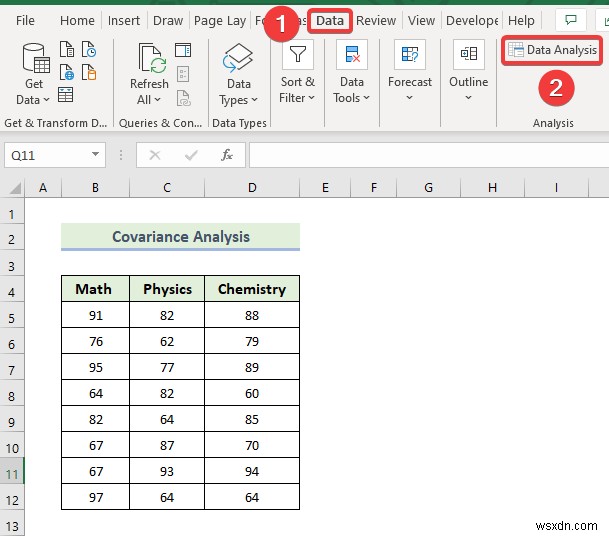Expand the Get Data dropdown arrow
Image resolution: width=609 pixels, height=536 pixels.
tap(46, 100)
